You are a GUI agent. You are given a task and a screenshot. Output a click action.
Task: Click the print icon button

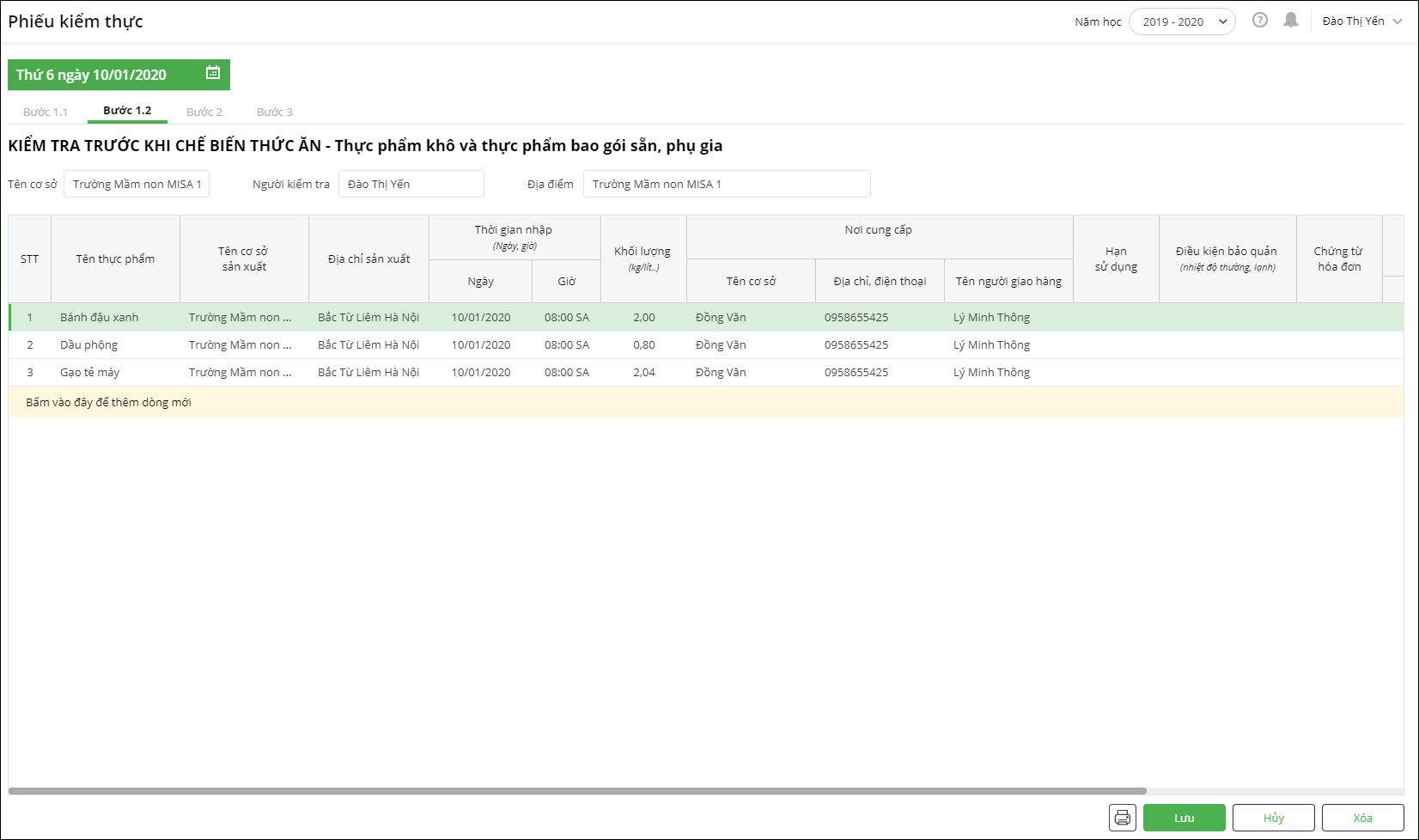tap(1122, 818)
